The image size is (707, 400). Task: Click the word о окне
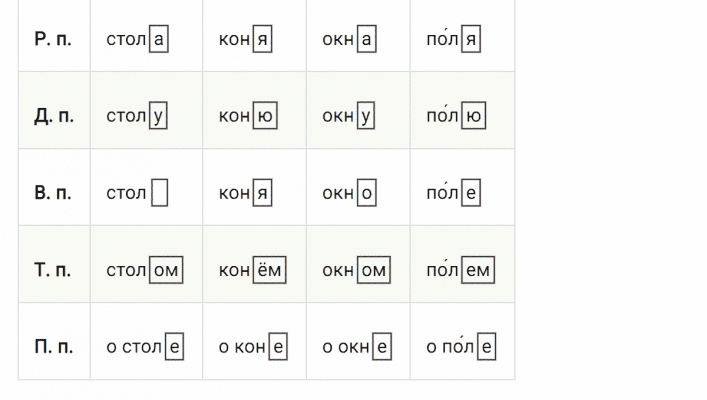tap(356, 347)
